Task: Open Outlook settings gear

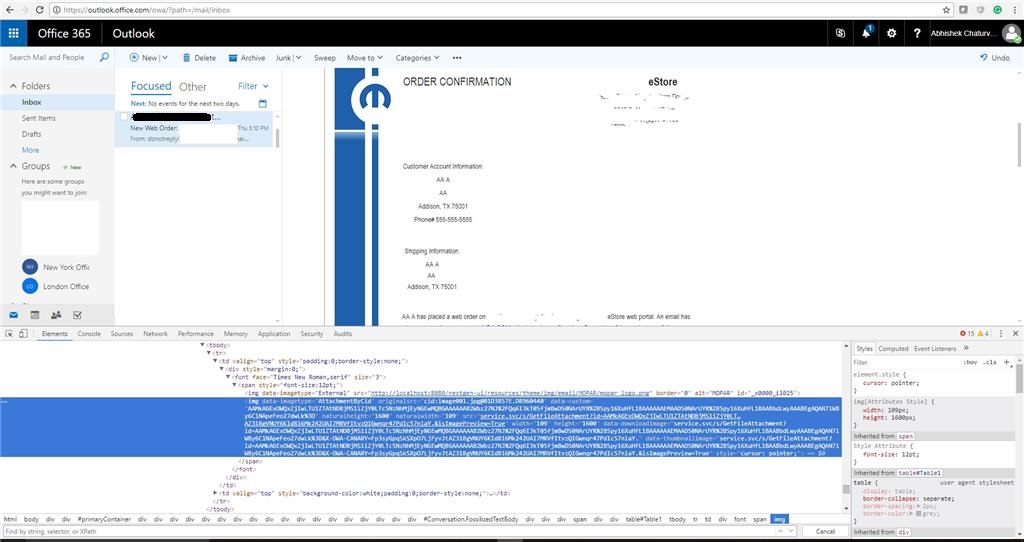Action: coord(891,33)
